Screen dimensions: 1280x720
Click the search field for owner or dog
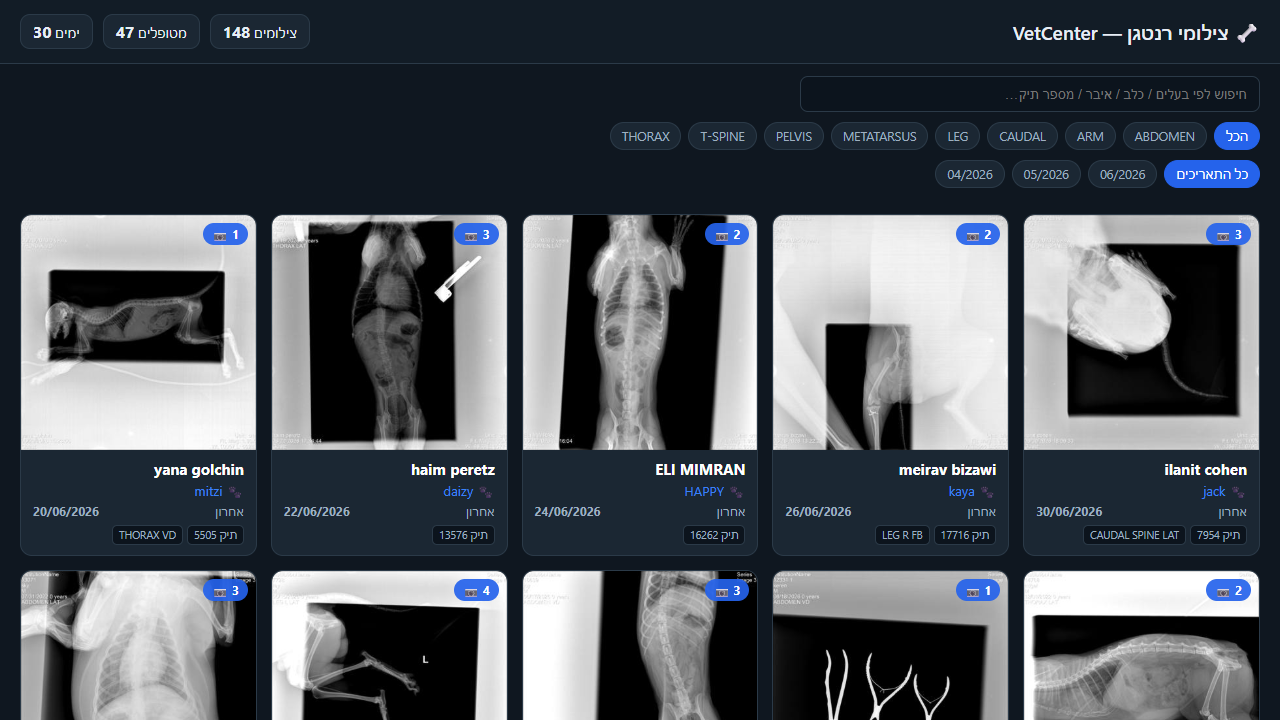point(1030,94)
